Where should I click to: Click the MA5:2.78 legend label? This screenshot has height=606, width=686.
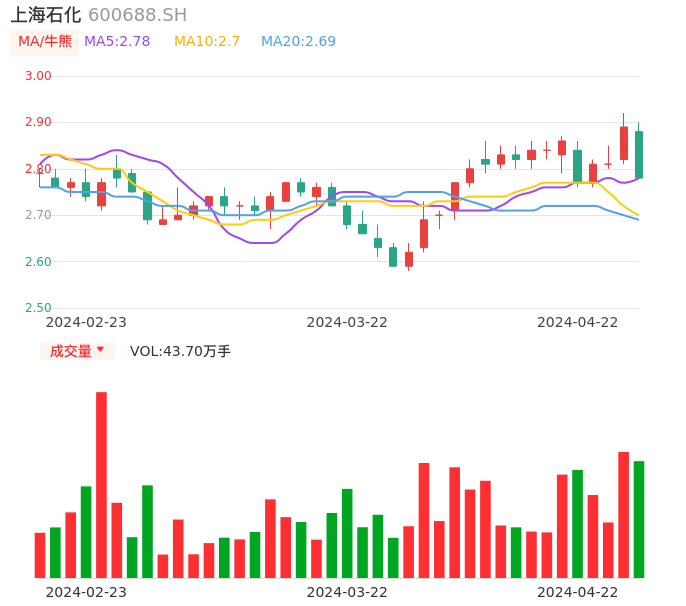(117, 42)
